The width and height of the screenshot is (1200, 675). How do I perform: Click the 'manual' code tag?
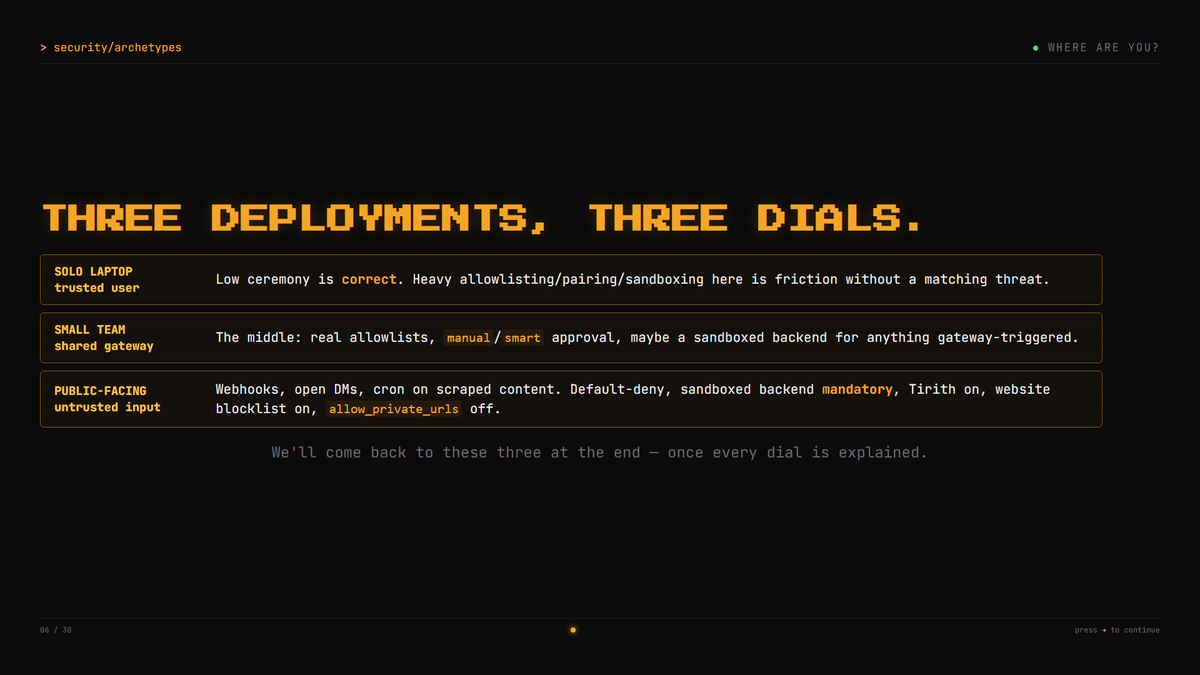[468, 338]
